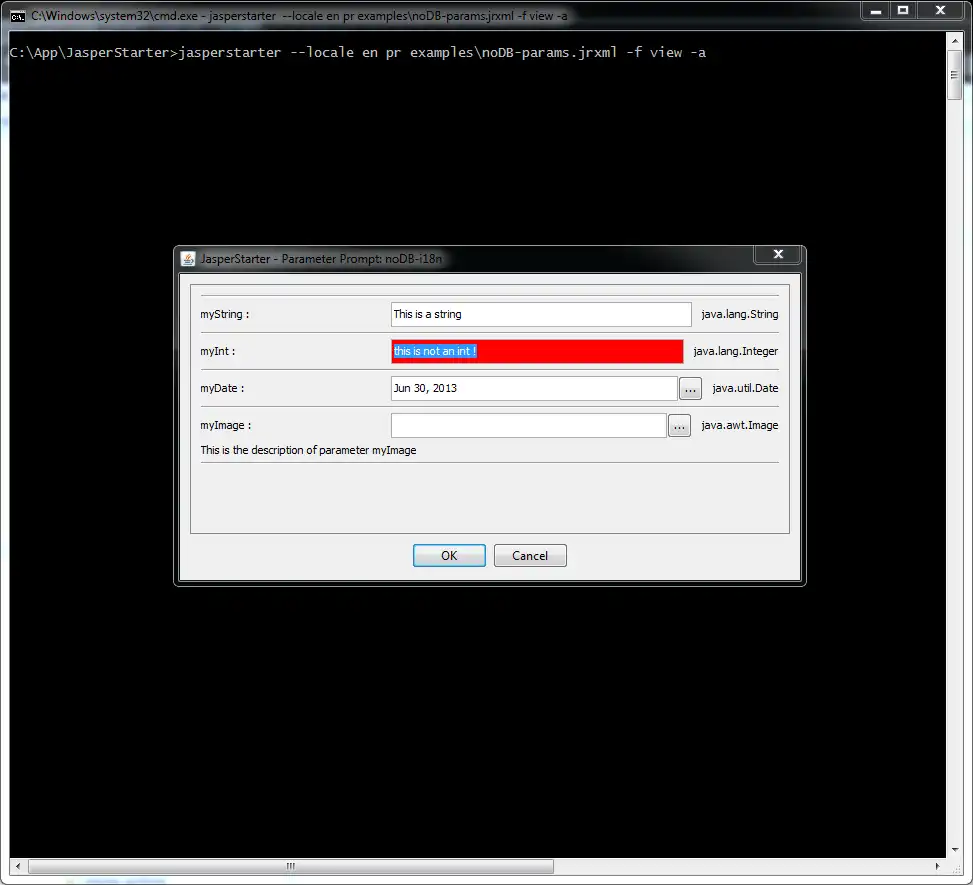Click the horizontal scrollbar left arrow
Screen dimensions: 973x885
[17, 866]
